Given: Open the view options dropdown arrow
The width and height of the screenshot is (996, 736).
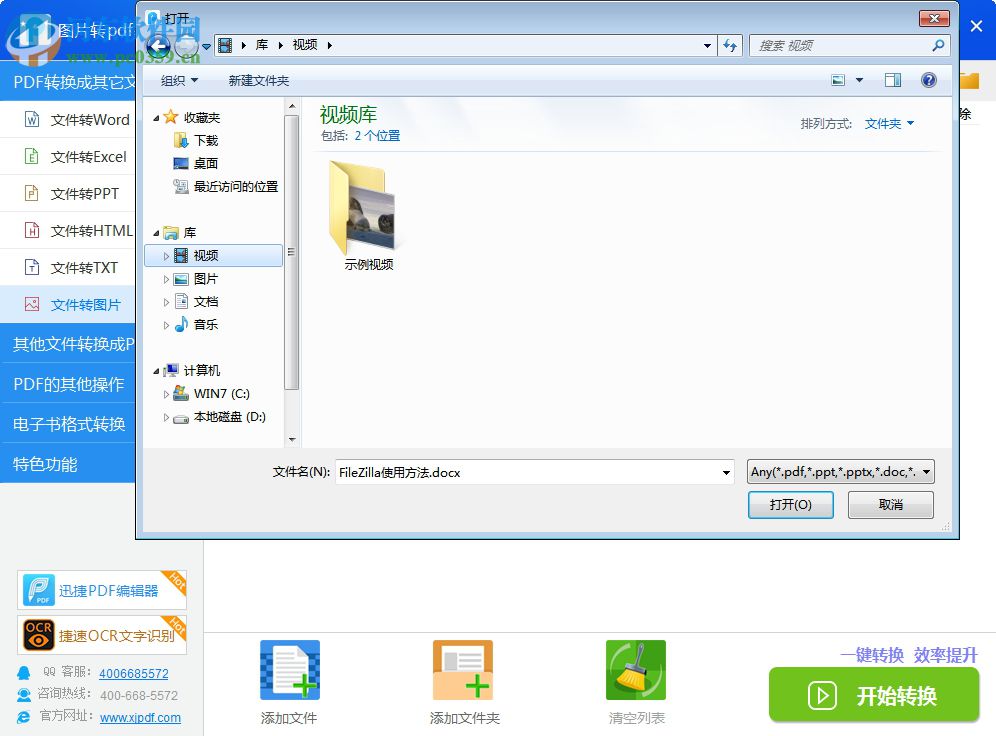Looking at the screenshot, I should coord(859,80).
